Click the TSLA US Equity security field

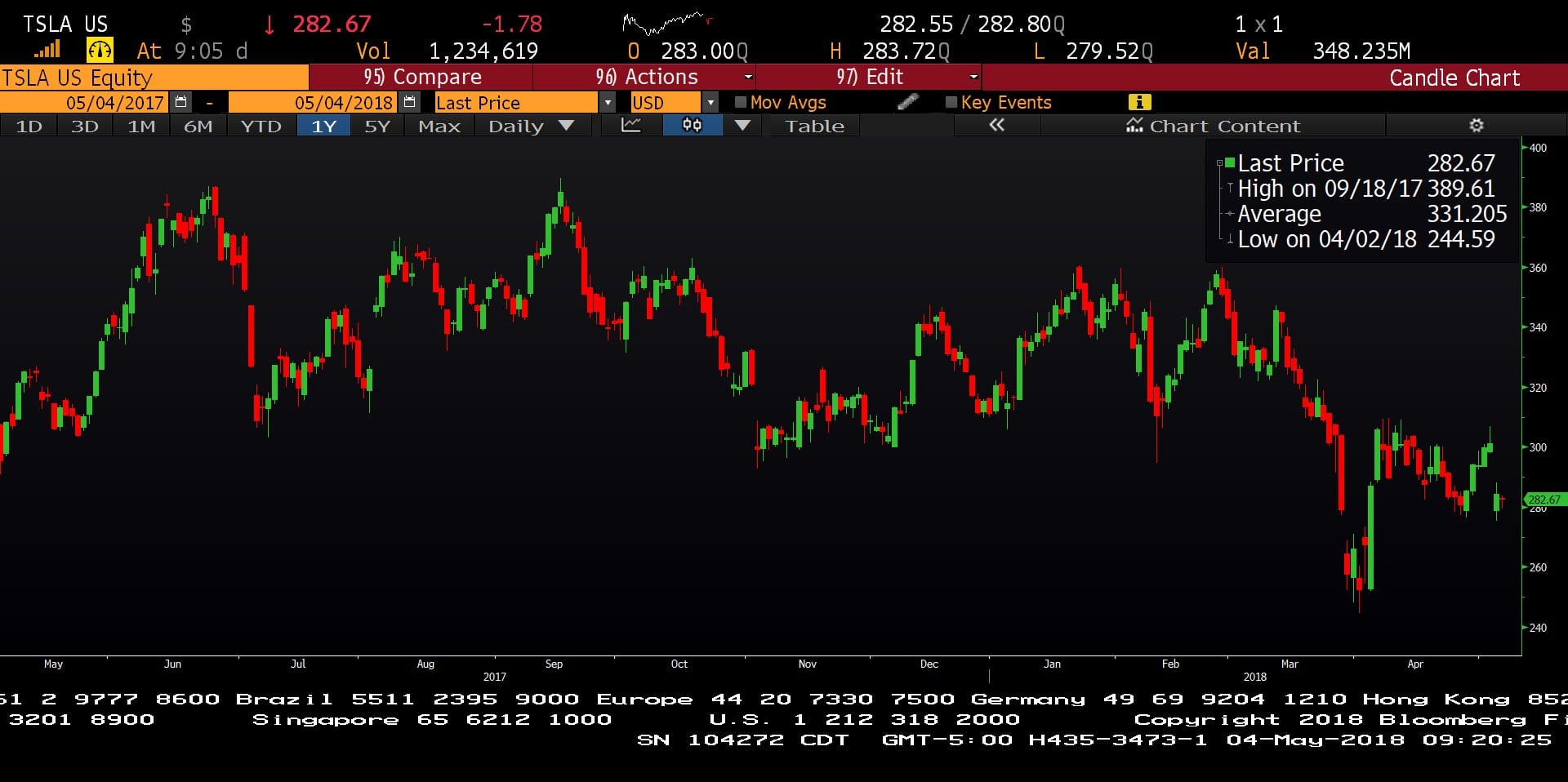tap(154, 78)
